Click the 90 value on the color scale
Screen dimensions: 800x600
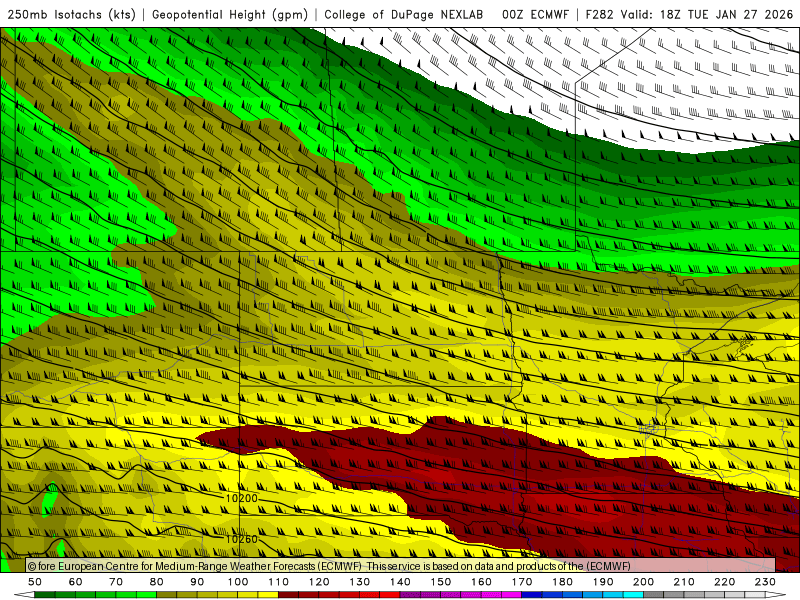pyautogui.click(x=197, y=582)
